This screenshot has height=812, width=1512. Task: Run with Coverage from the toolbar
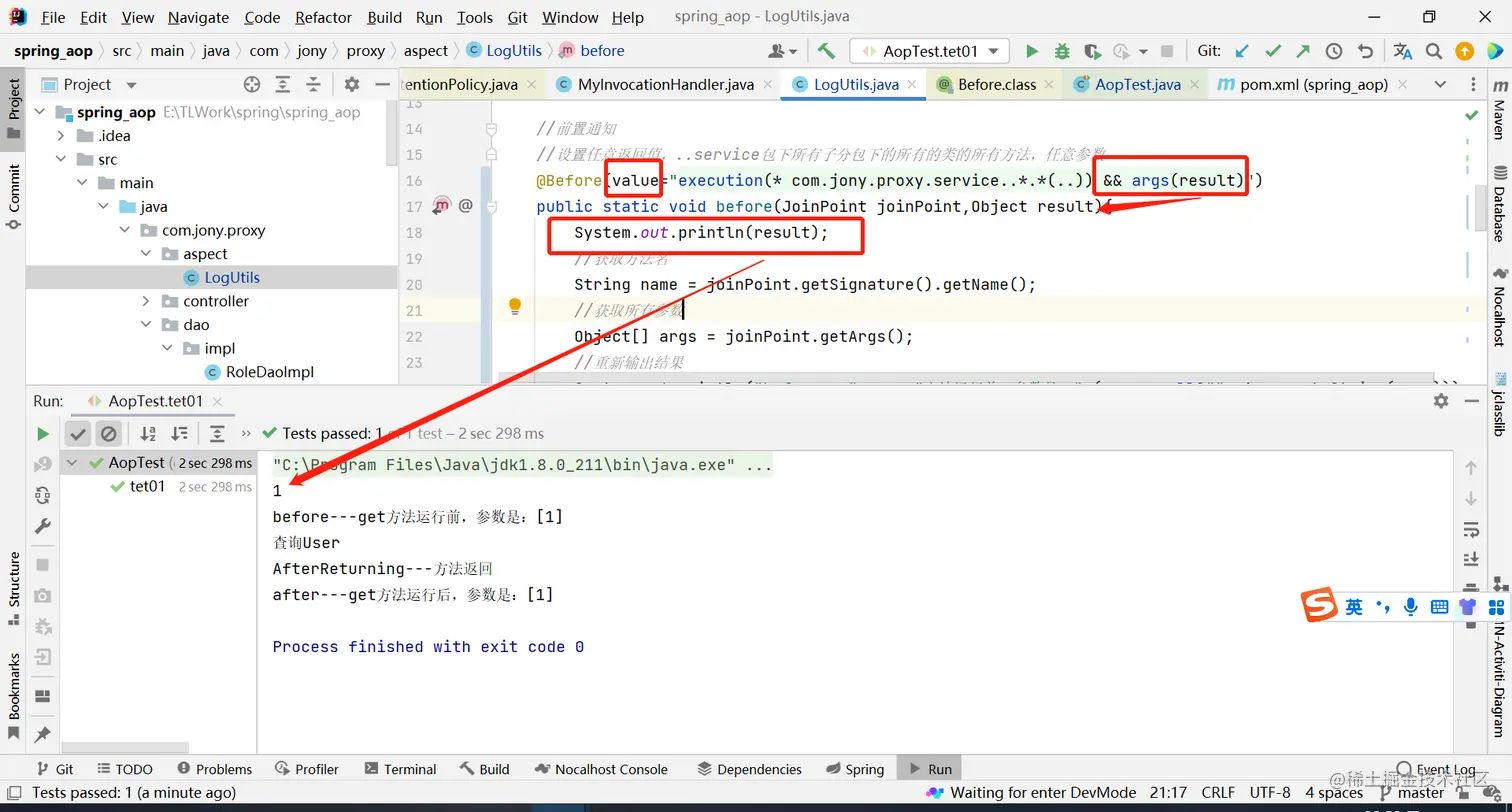point(1092,51)
